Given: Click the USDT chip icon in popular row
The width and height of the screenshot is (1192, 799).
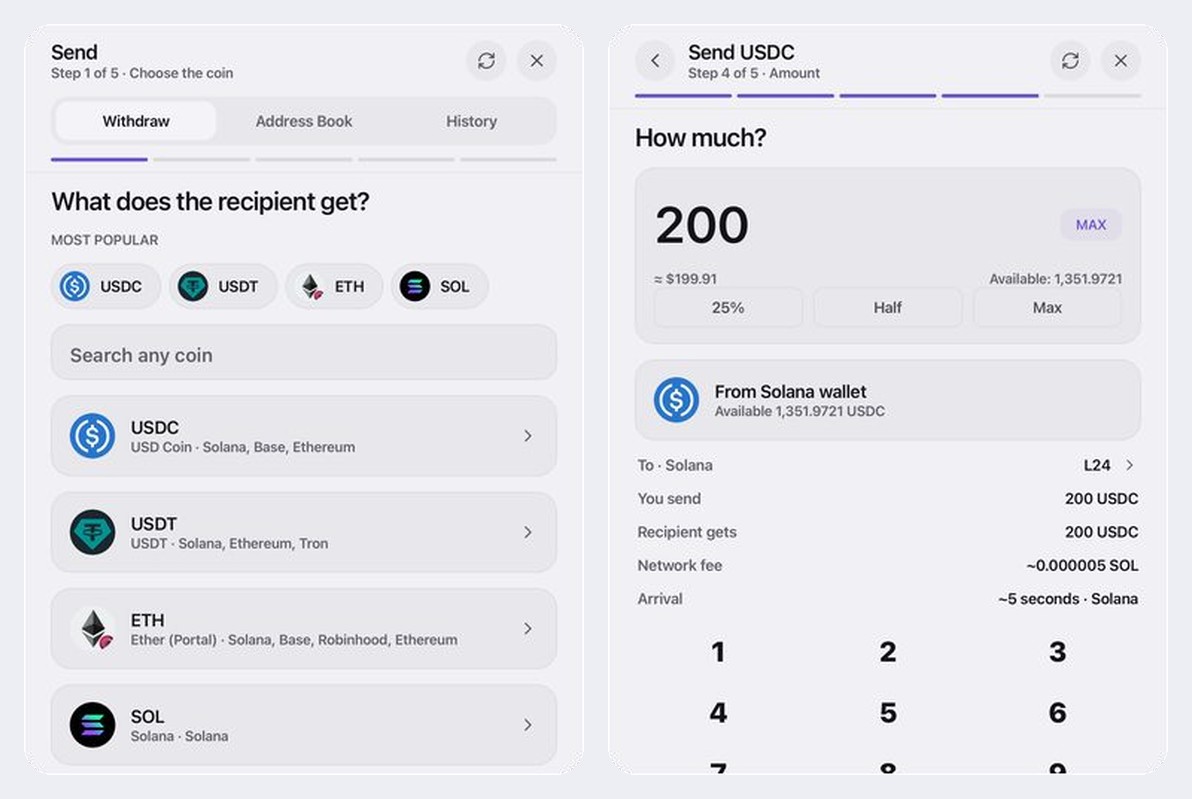Looking at the screenshot, I should point(192,287).
